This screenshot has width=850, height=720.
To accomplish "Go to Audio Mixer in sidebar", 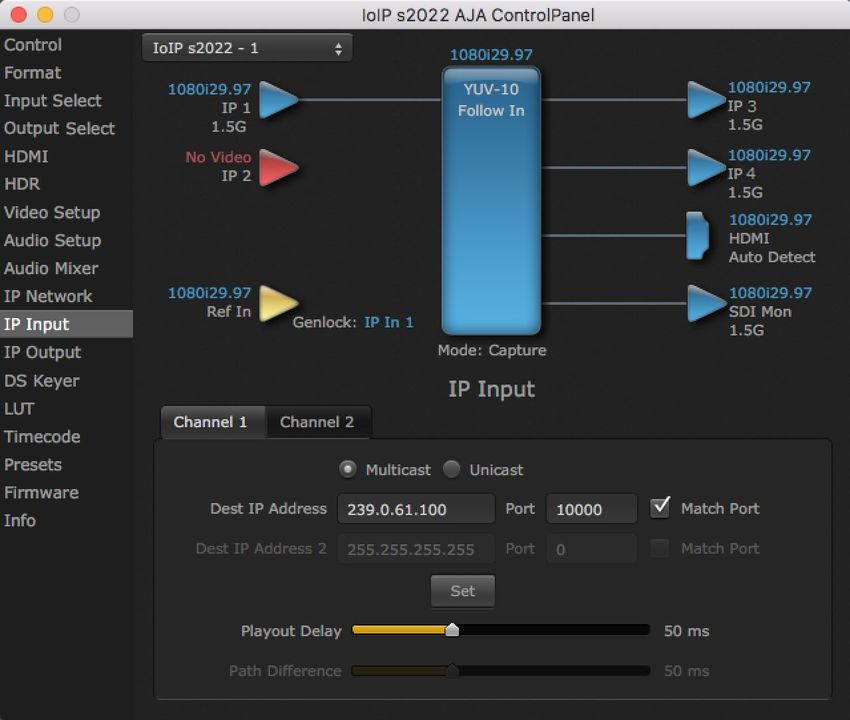I will tap(66, 268).
